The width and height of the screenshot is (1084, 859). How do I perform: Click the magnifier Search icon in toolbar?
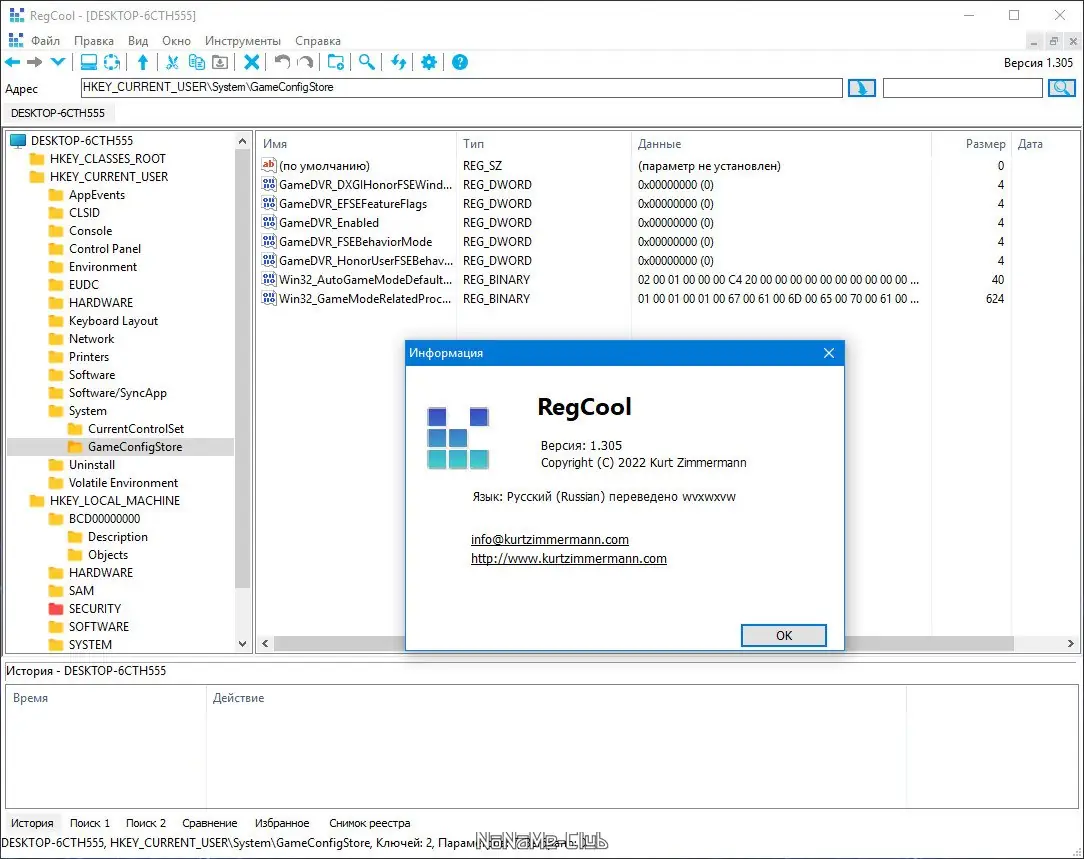[366, 62]
